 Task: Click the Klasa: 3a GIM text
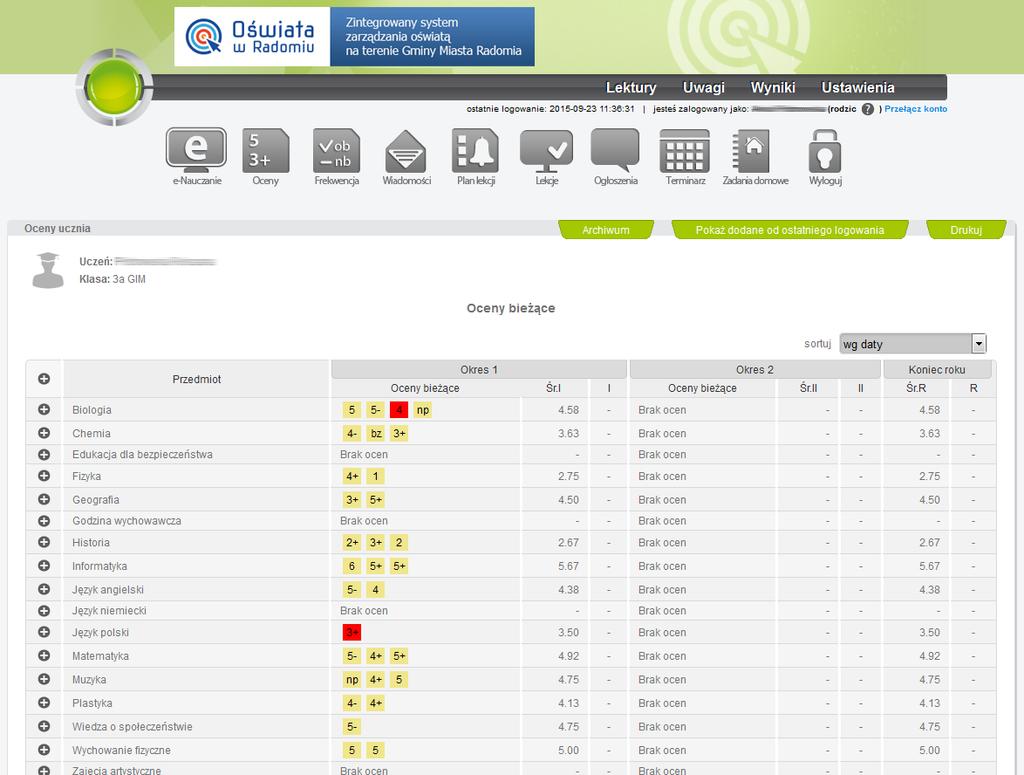tap(112, 279)
